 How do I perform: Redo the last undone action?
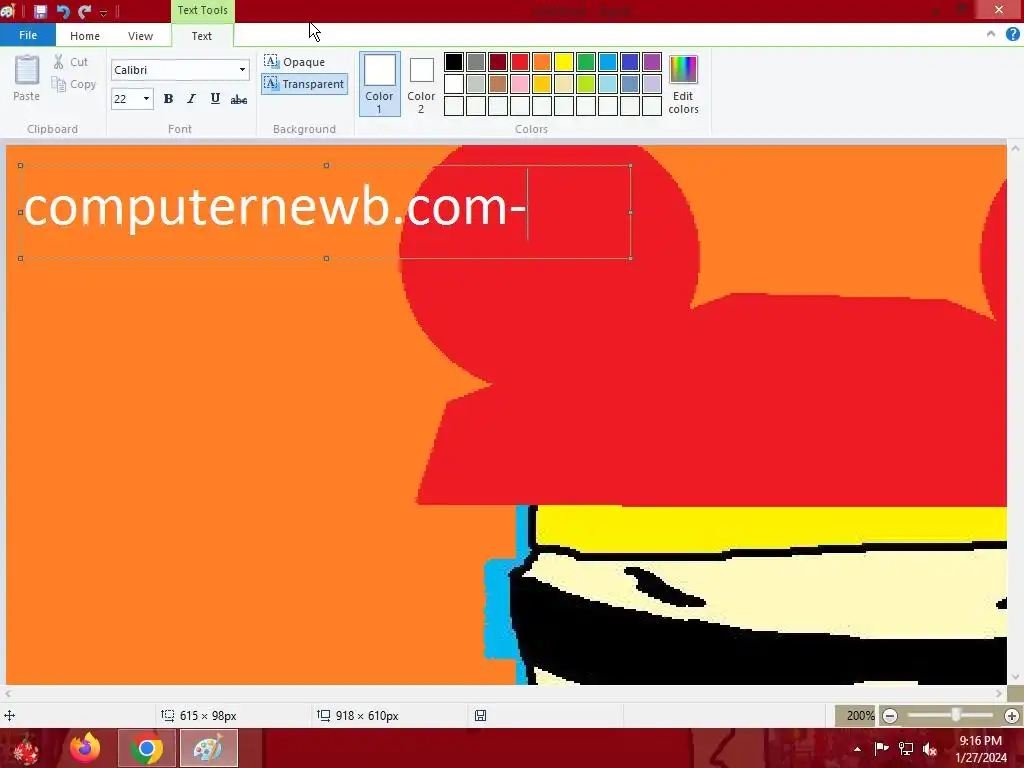(x=84, y=11)
